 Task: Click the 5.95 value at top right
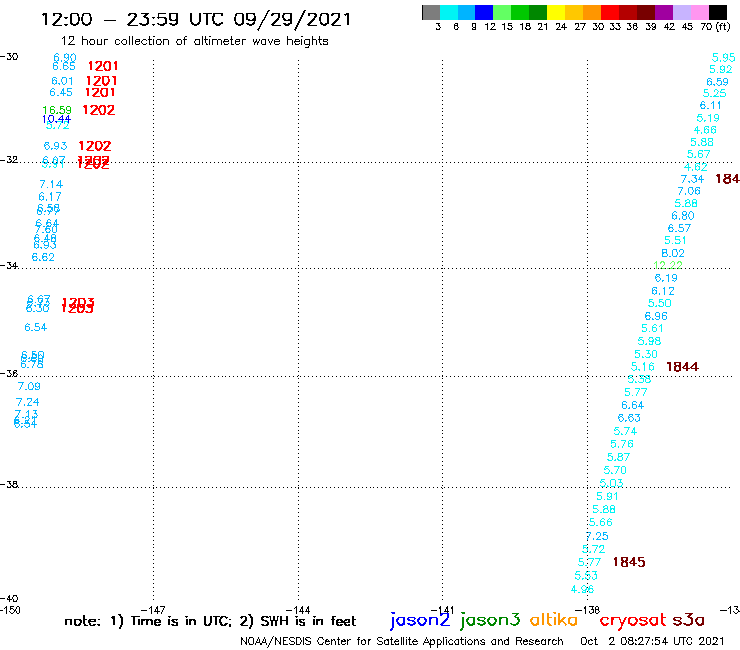(723, 58)
